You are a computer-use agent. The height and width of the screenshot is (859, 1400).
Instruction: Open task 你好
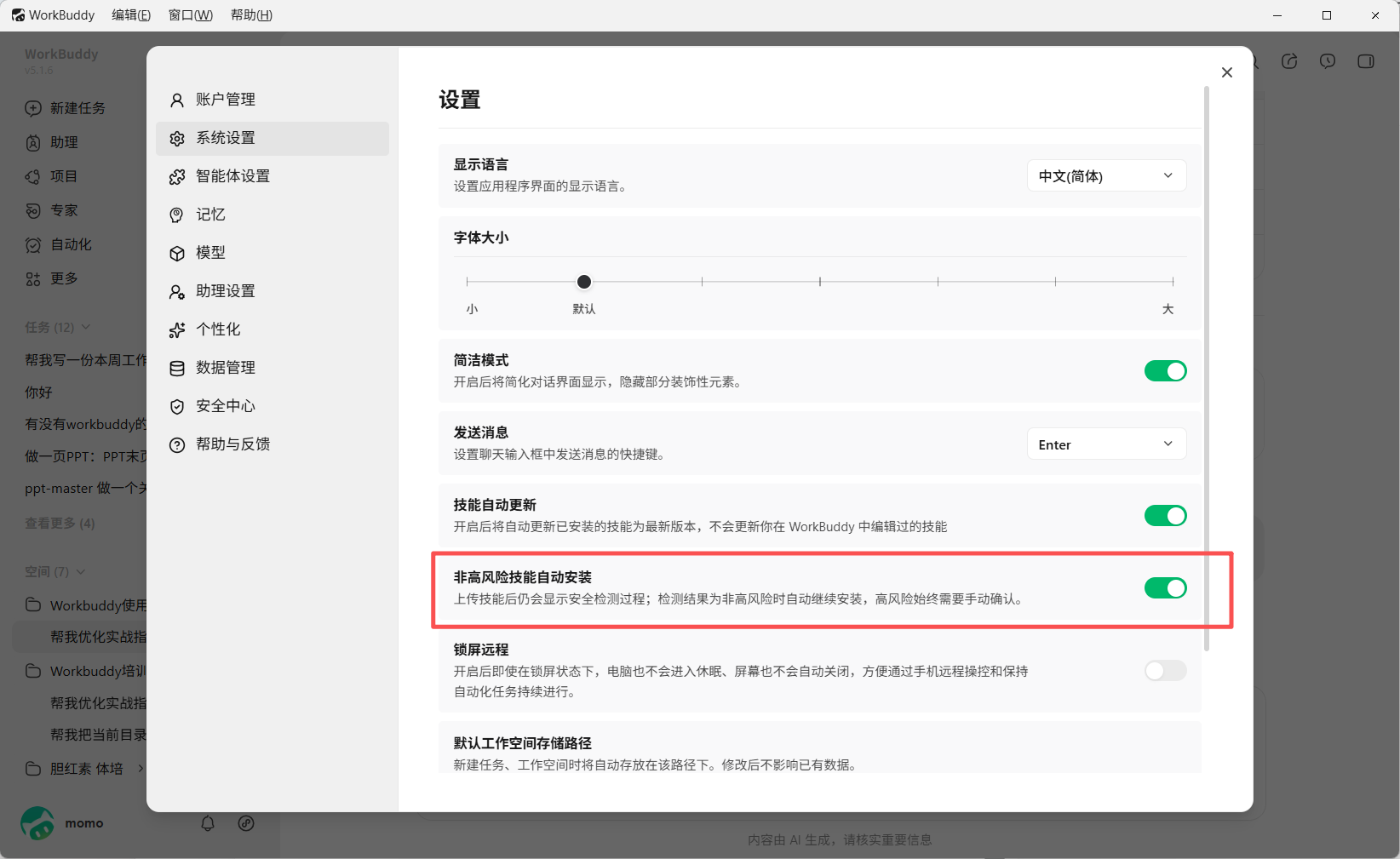(x=38, y=392)
